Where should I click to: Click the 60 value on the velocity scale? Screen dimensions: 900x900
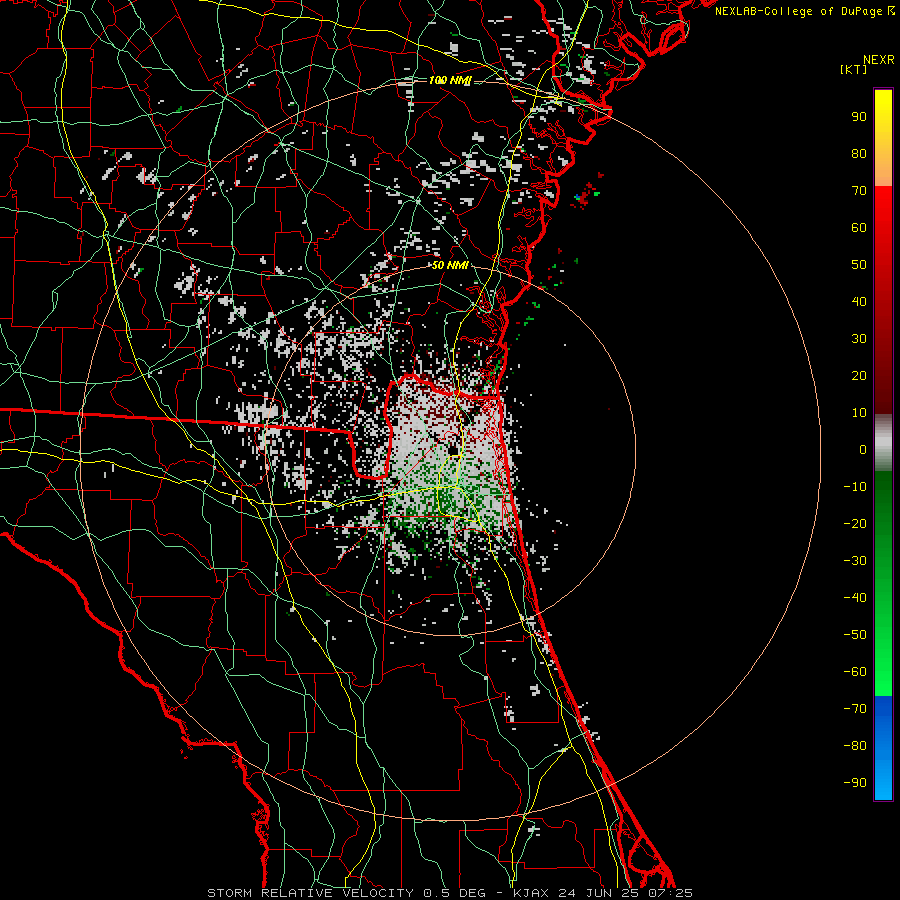(x=859, y=228)
